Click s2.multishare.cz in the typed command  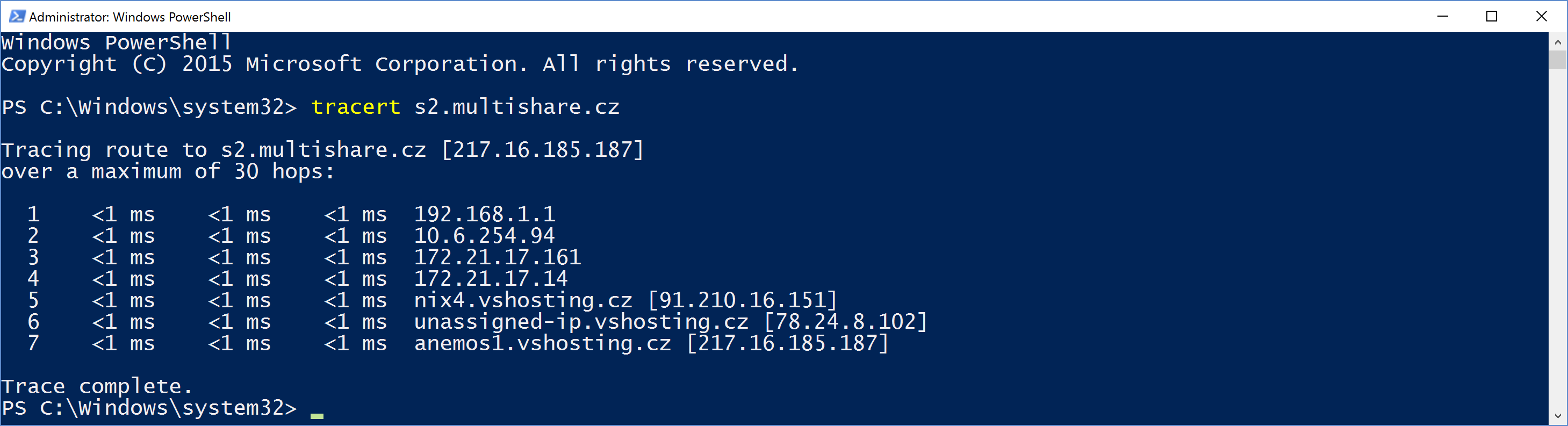[x=516, y=107]
